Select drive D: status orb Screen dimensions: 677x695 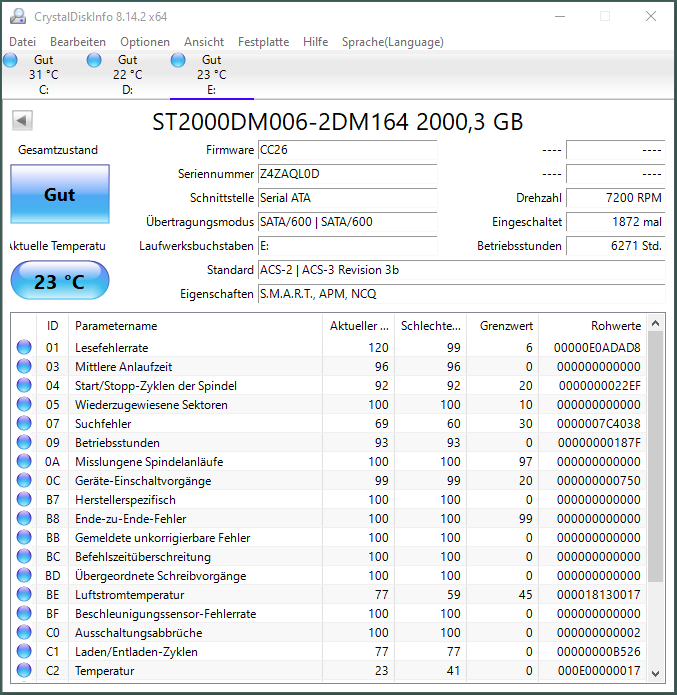[x=94, y=60]
